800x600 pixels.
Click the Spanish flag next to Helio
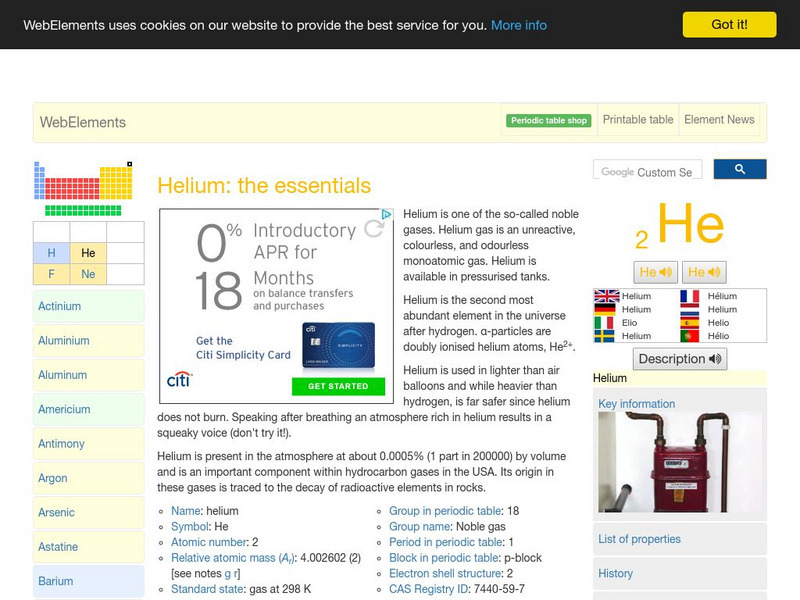pyautogui.click(x=690, y=323)
